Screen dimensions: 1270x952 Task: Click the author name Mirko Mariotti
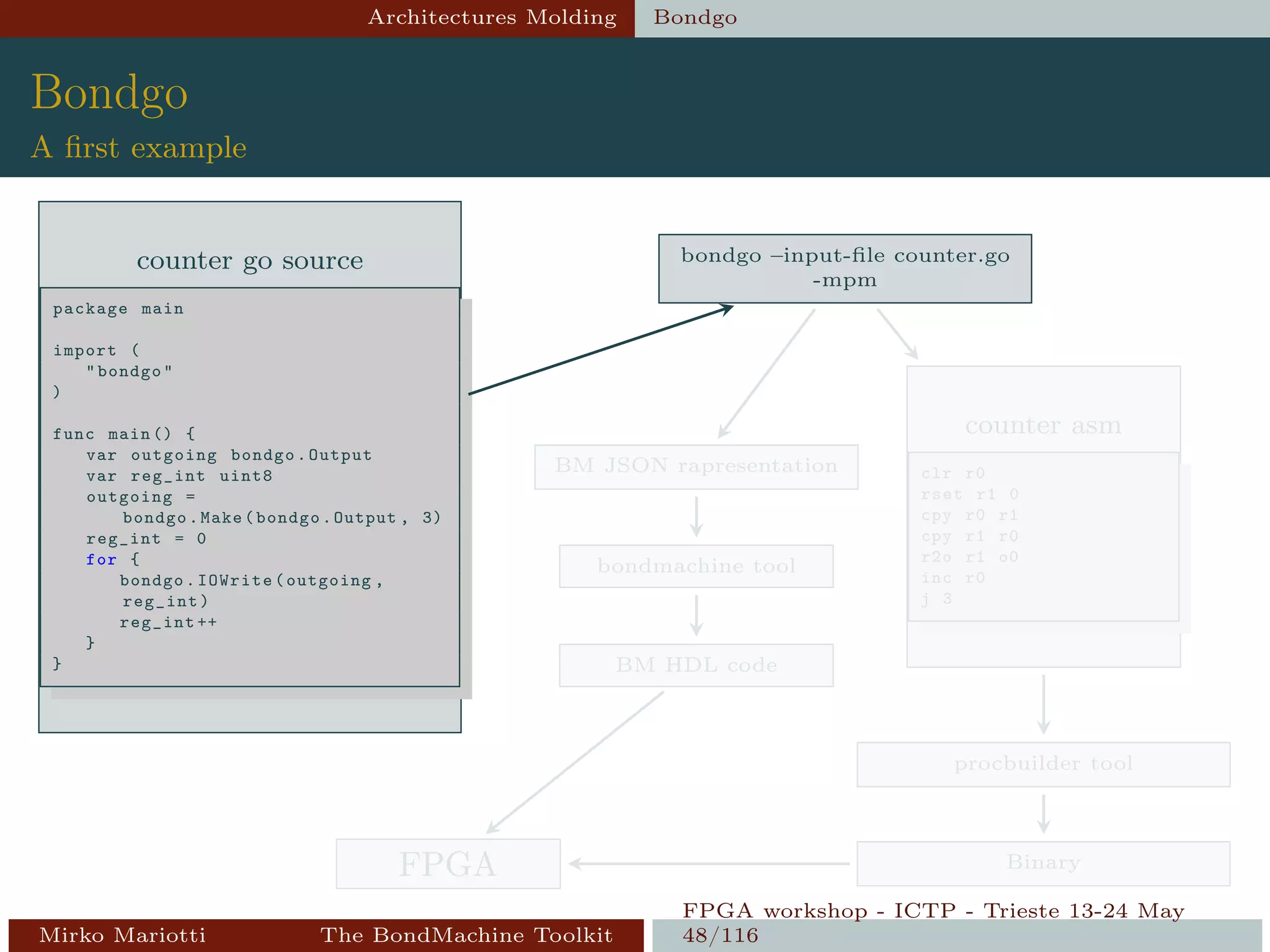[122, 935]
